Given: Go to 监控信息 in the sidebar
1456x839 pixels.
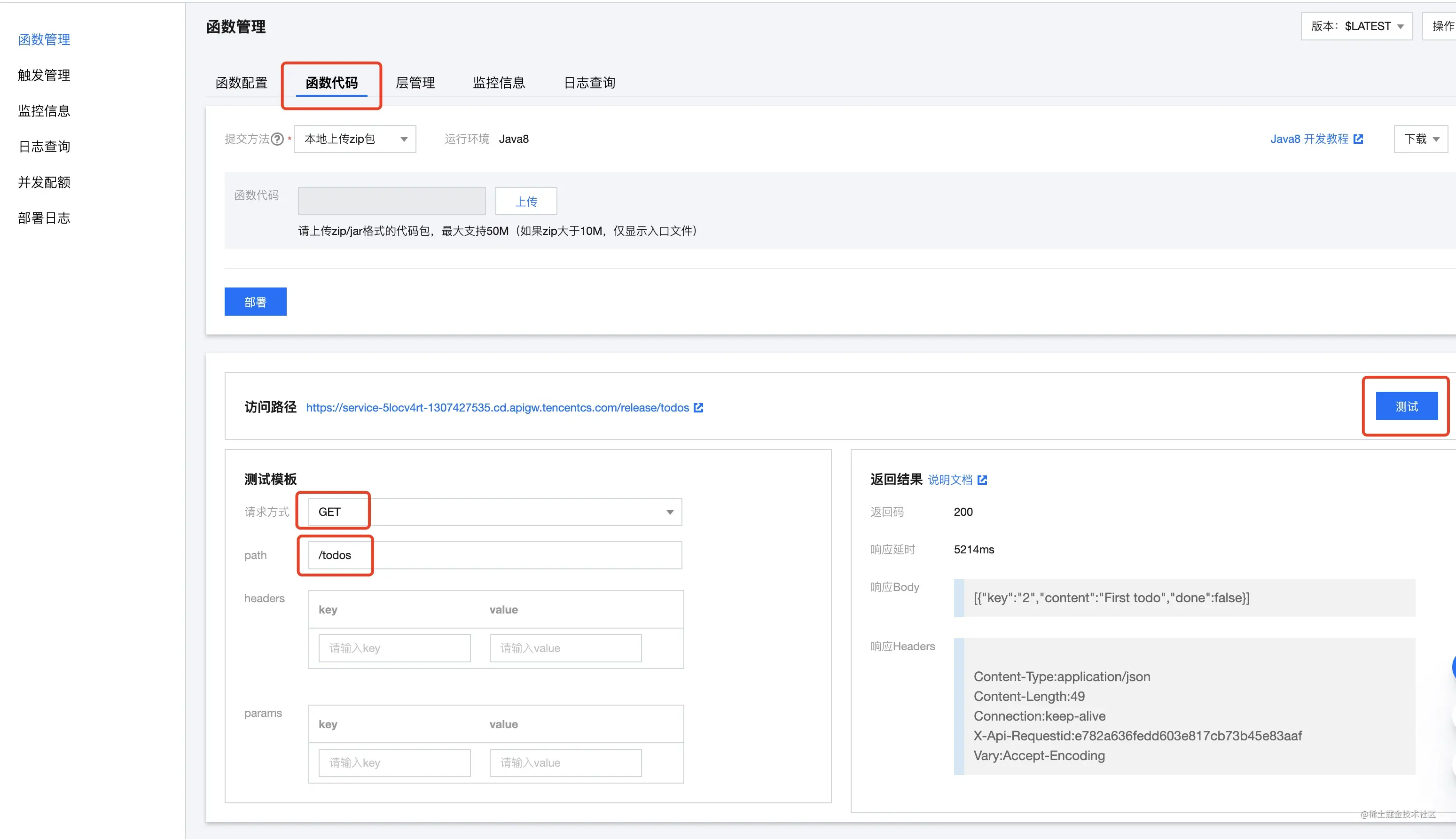Looking at the screenshot, I should point(44,111).
